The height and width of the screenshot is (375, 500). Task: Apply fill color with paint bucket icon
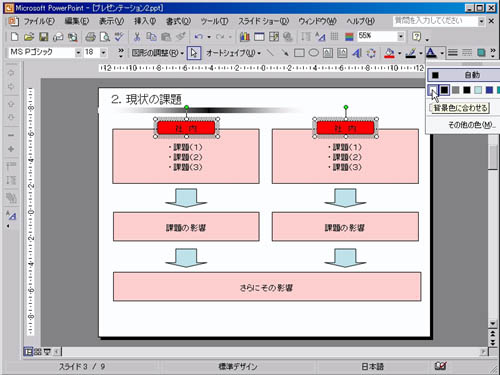(389, 53)
